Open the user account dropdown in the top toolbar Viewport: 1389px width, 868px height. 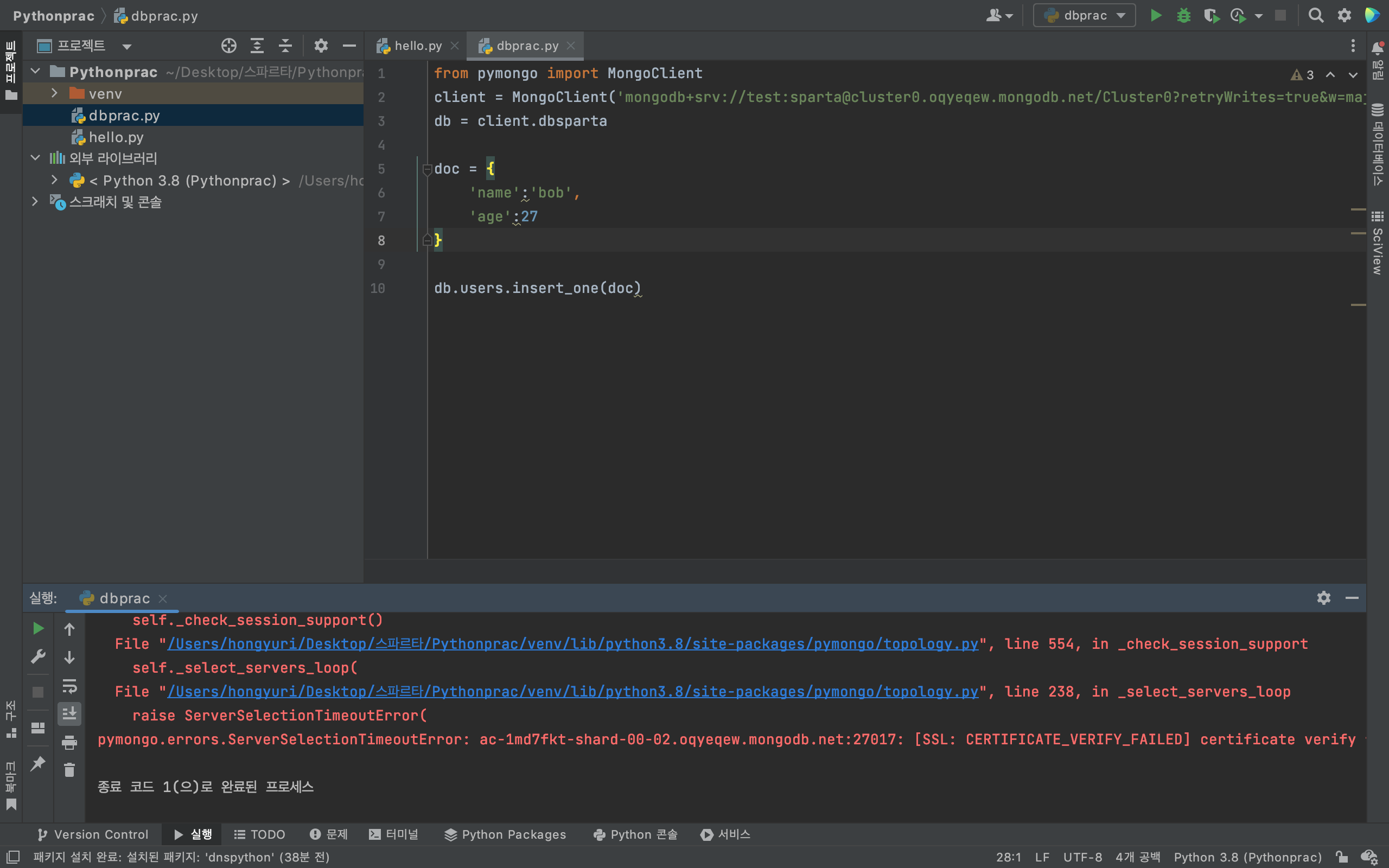(999, 16)
